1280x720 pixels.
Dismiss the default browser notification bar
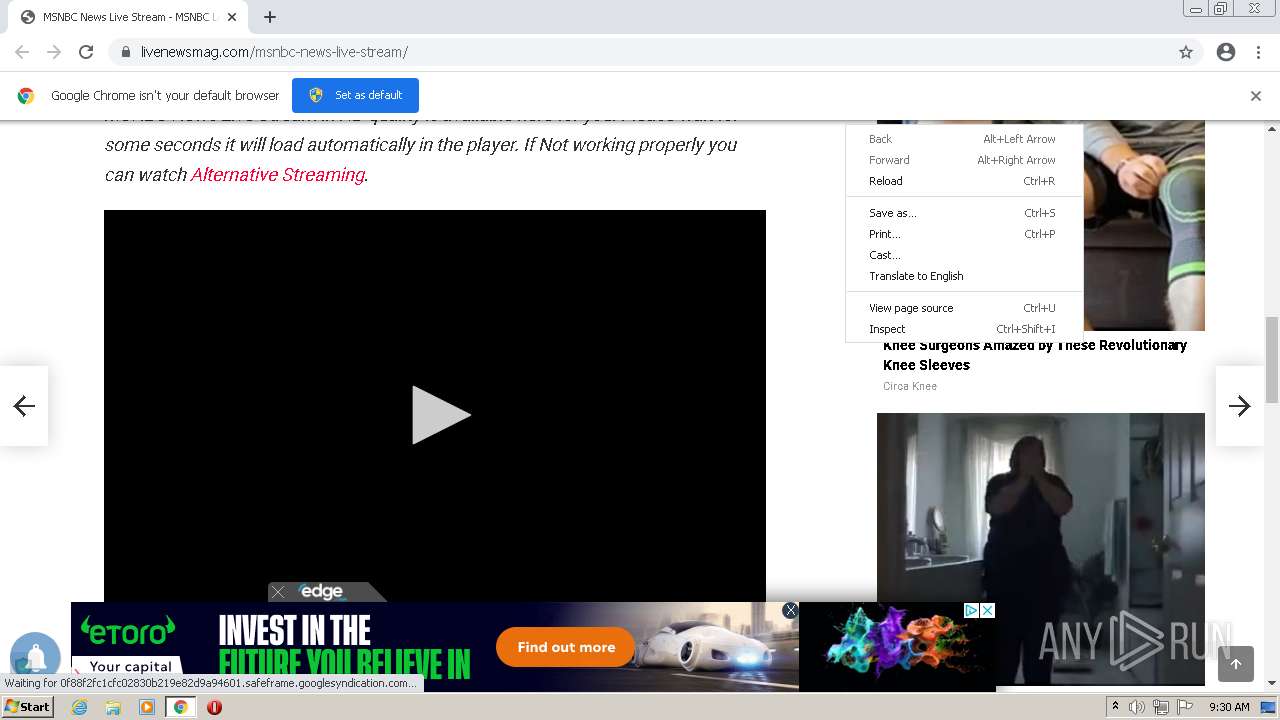click(x=1256, y=96)
